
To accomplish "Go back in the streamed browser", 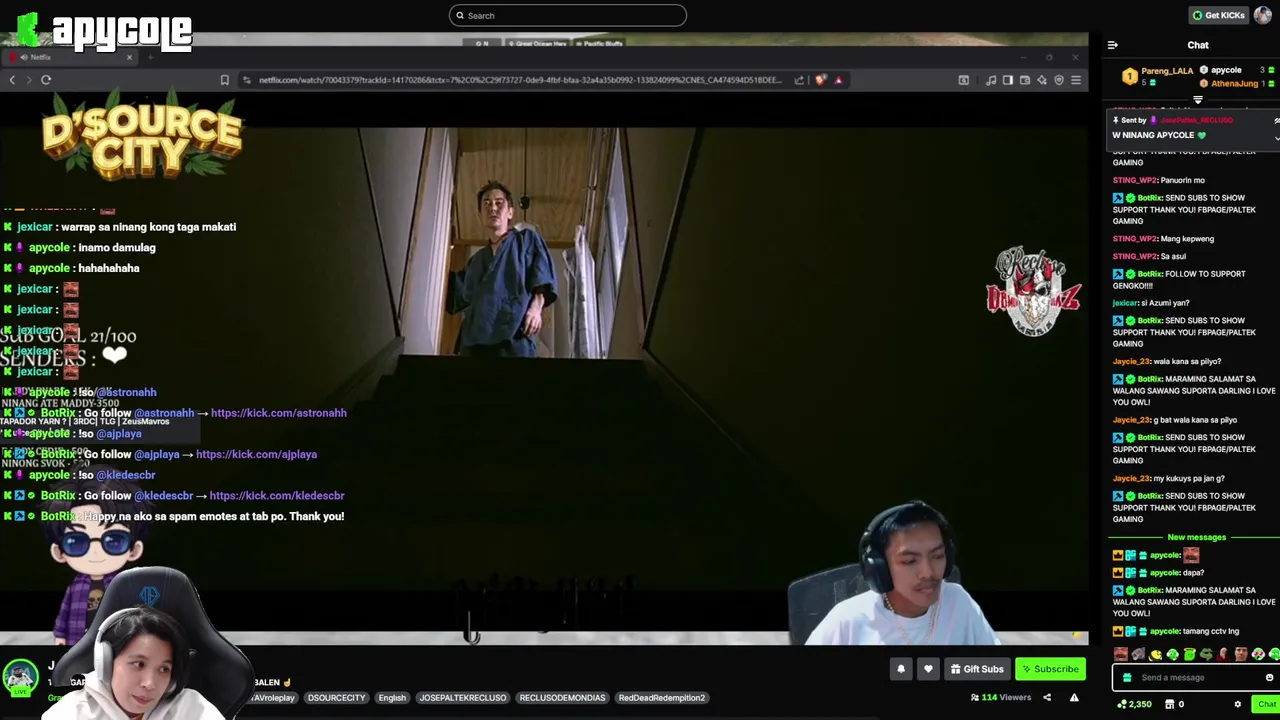I will coord(12,80).
